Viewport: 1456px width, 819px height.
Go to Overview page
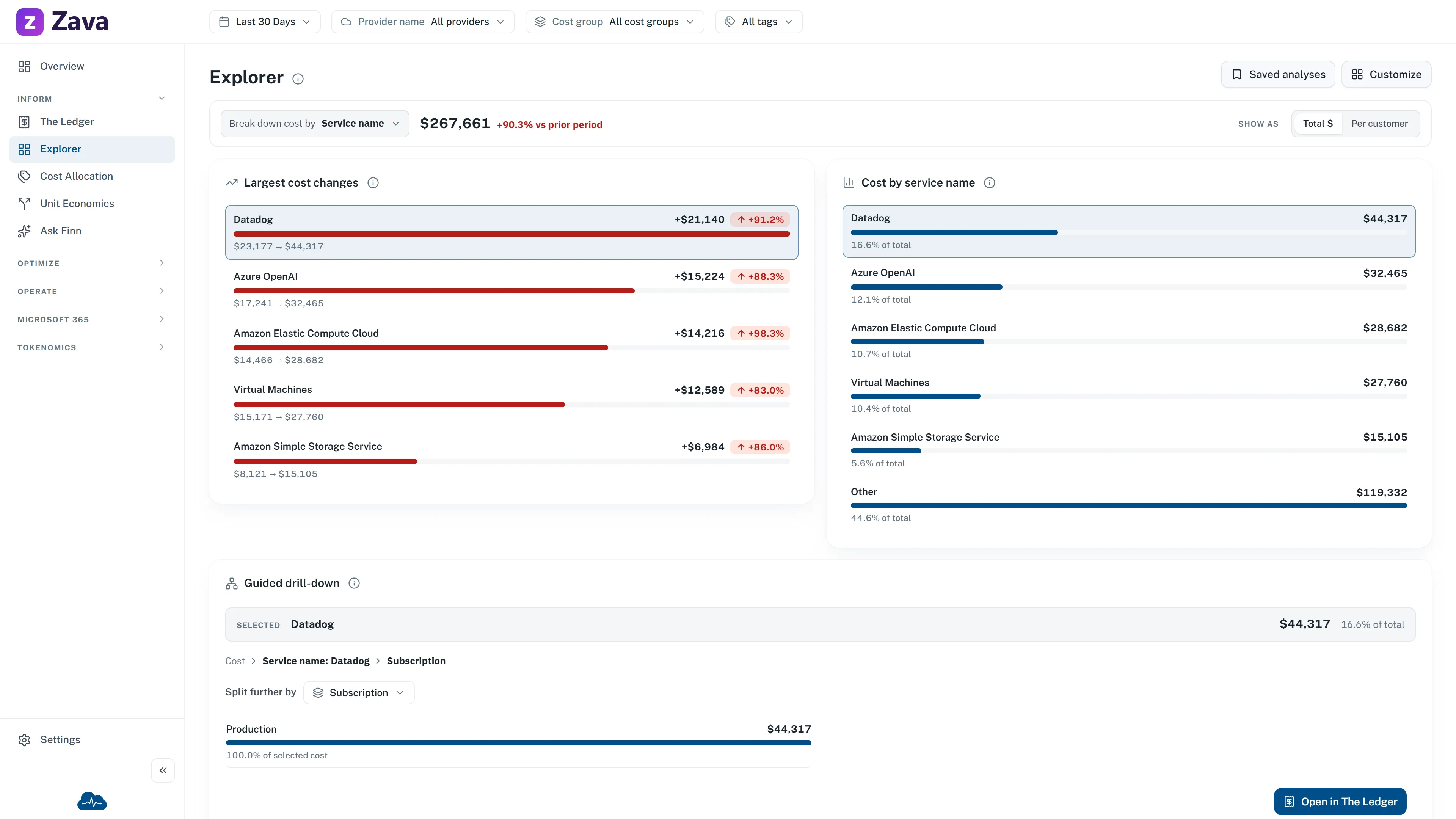[92, 67]
